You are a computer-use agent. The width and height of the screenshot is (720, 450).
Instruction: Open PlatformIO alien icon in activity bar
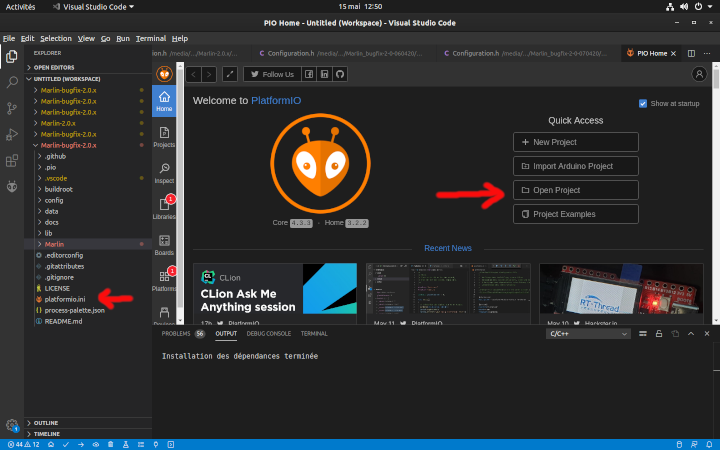pyautogui.click(x=12, y=186)
